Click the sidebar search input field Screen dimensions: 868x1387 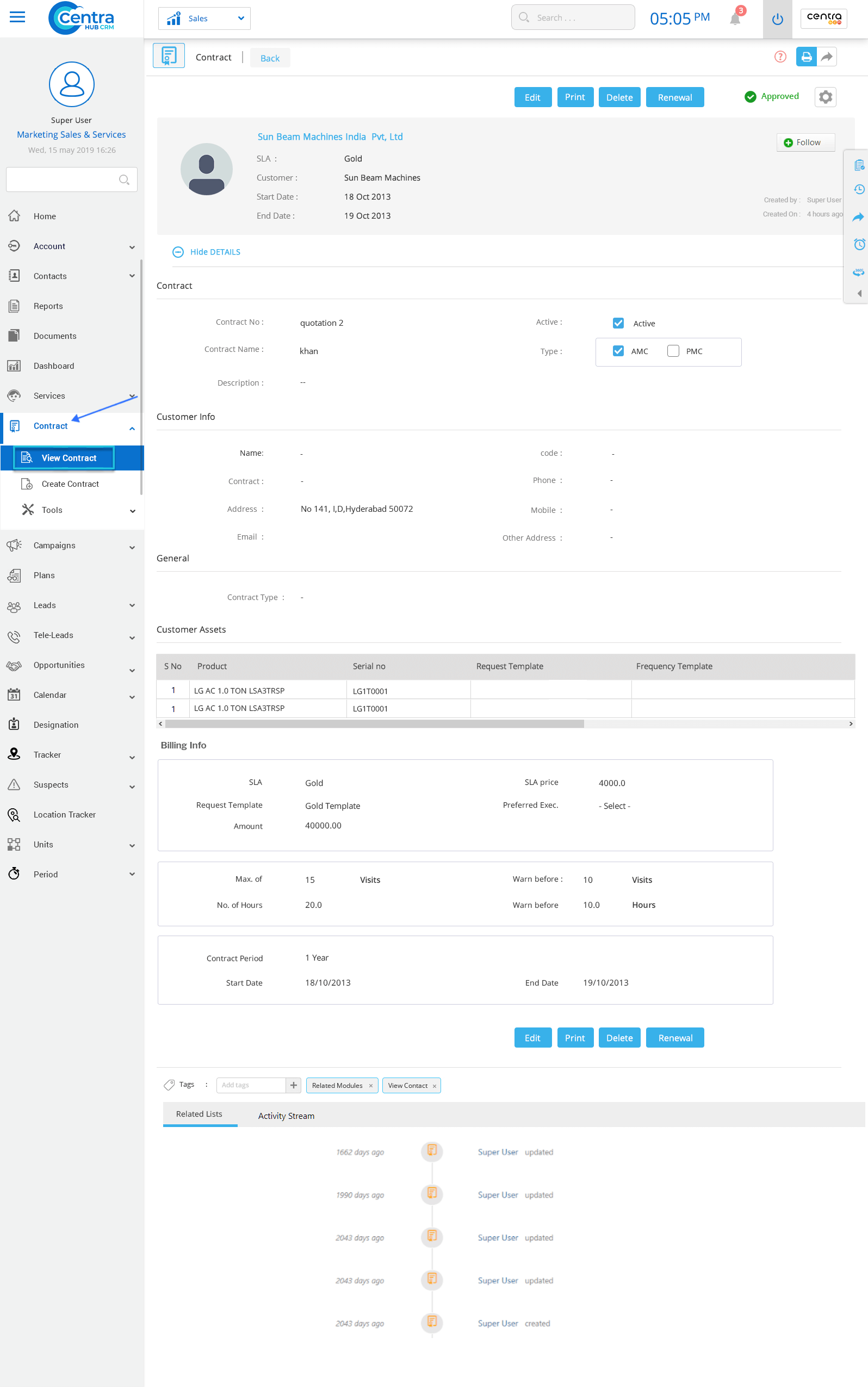(x=72, y=179)
